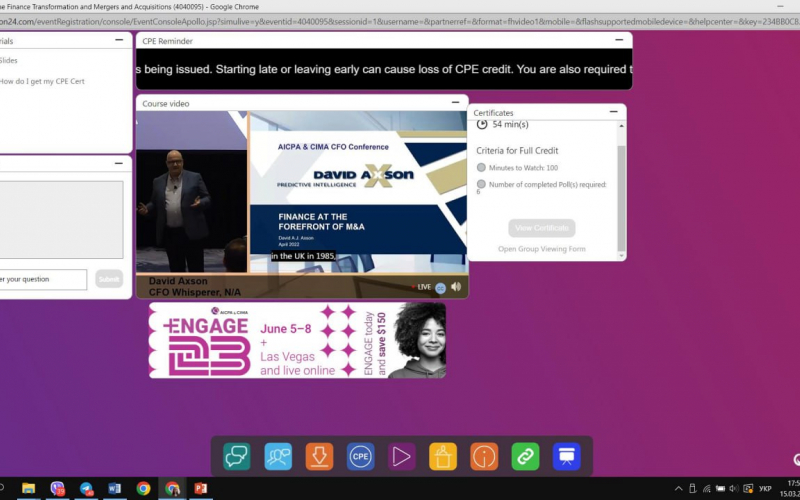The height and width of the screenshot is (500, 800).
Task: Open the active Chrome profile taskbar icon
Action: [x=172, y=488]
